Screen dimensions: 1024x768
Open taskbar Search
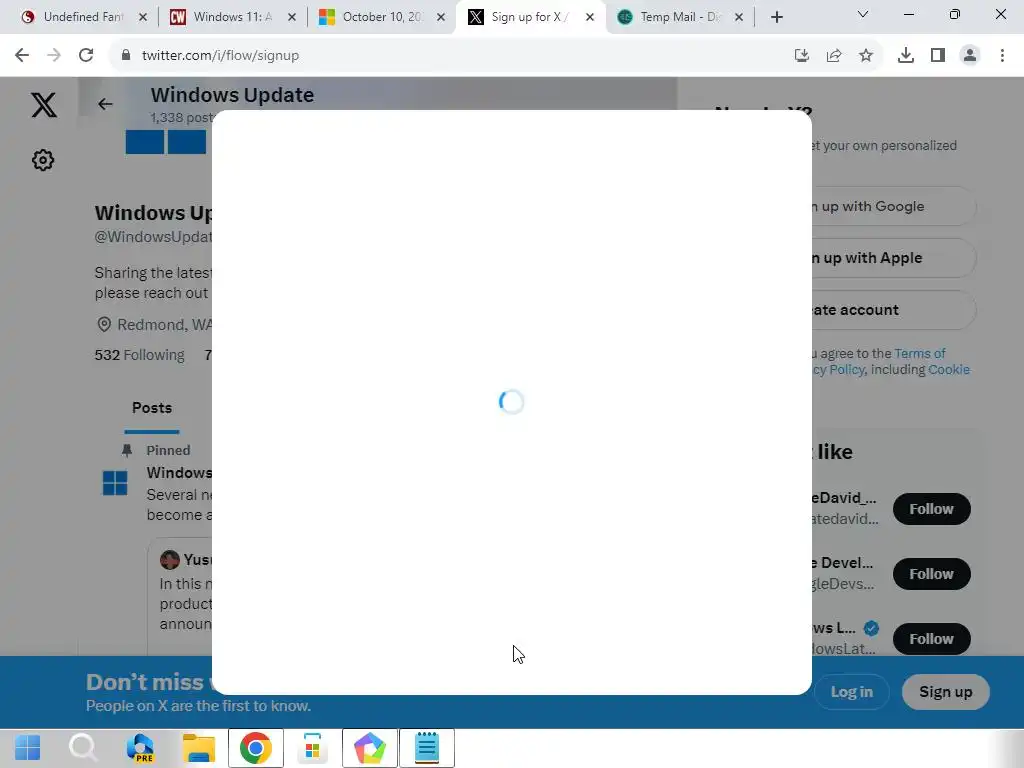coord(84,748)
